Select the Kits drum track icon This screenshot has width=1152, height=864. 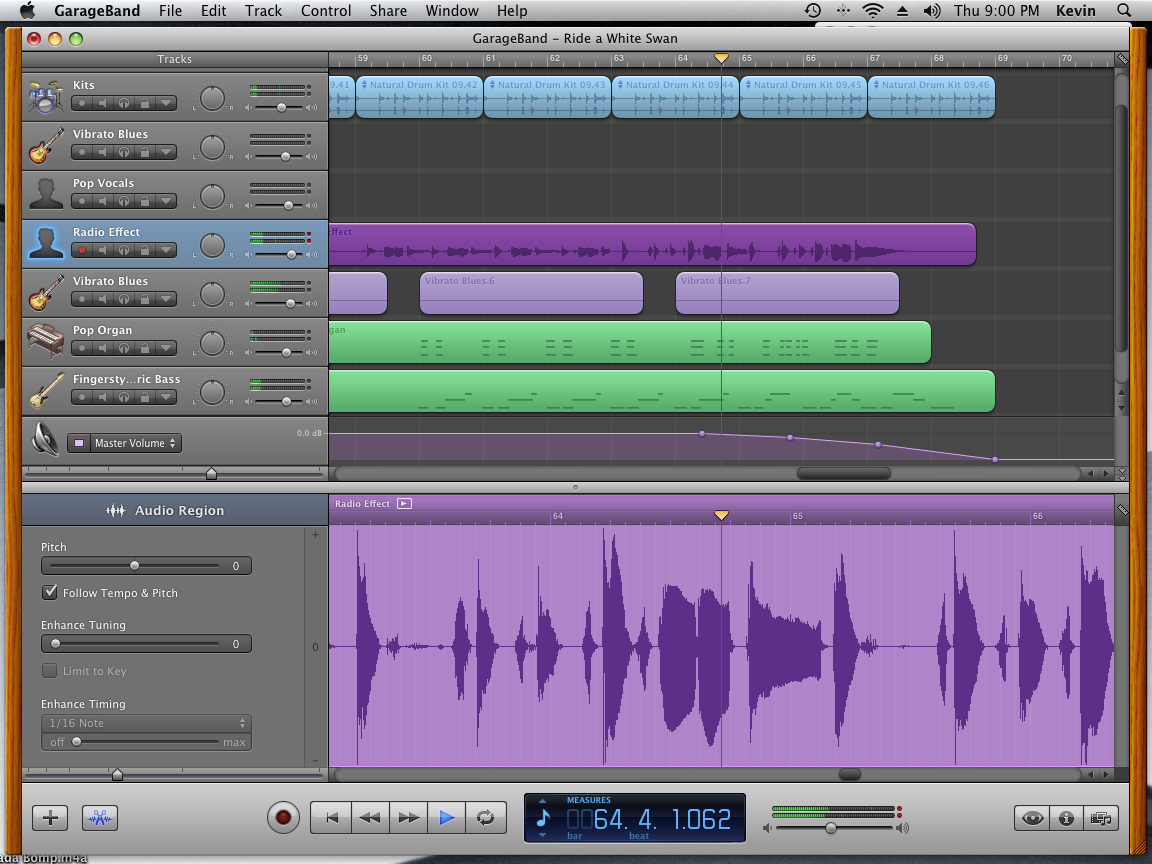(46, 96)
